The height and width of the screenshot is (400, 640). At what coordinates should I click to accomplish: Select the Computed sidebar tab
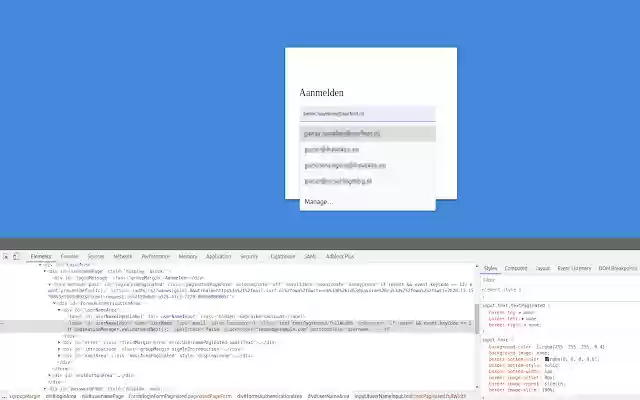516,268
